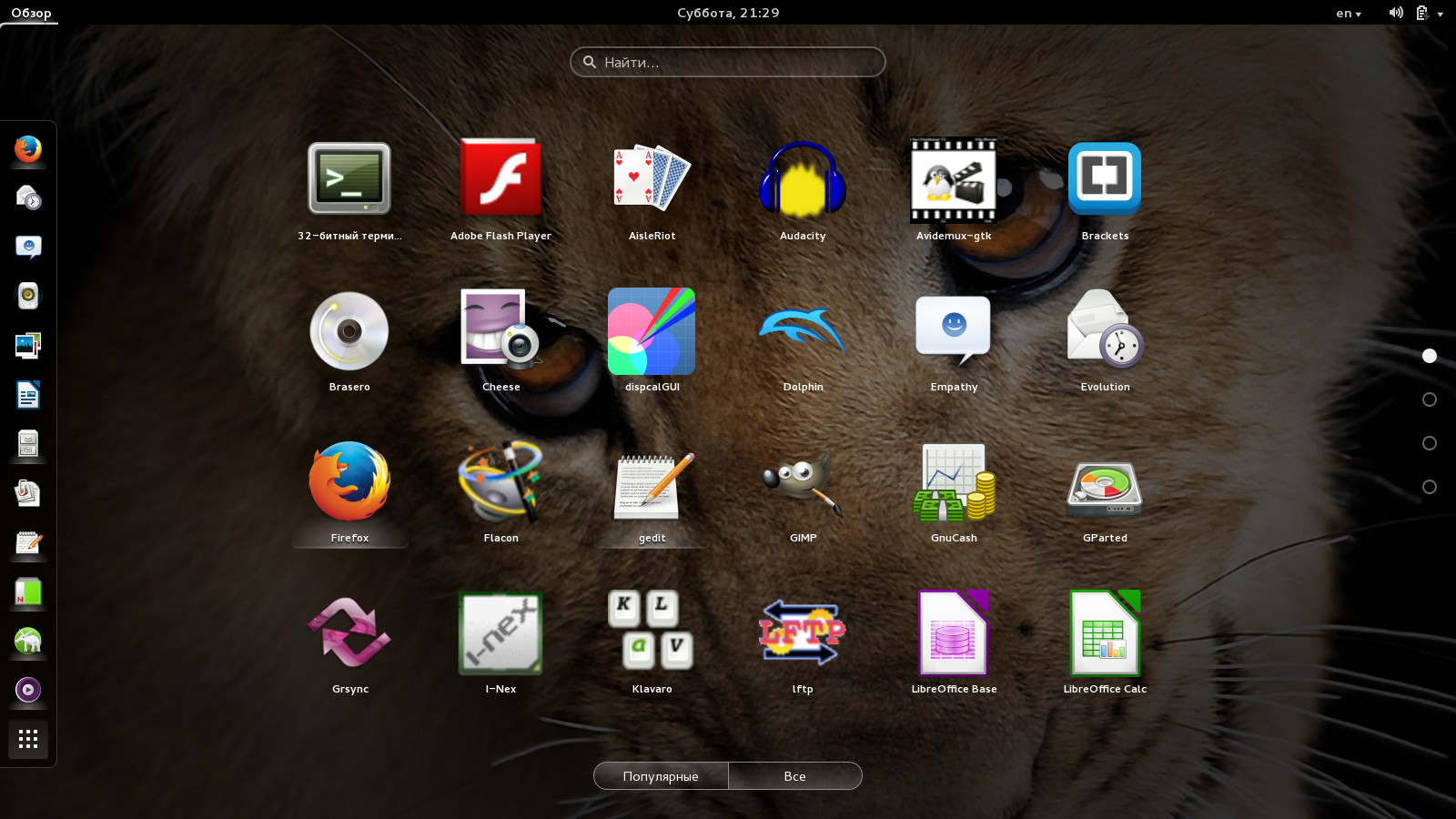Image resolution: width=1456 pixels, height=819 pixels.
Task: Launch gedit from the app grid
Action: coord(652,487)
